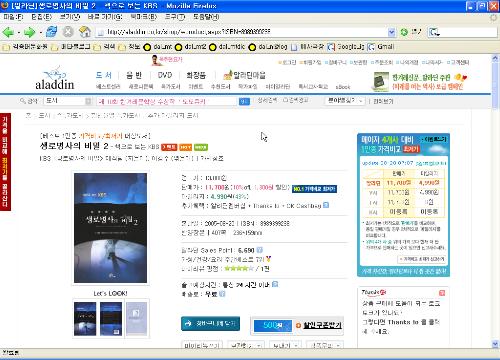This screenshot has height=360, width=500.
Task: Click the eBook link in the sub navigation
Action: [x=343, y=87]
